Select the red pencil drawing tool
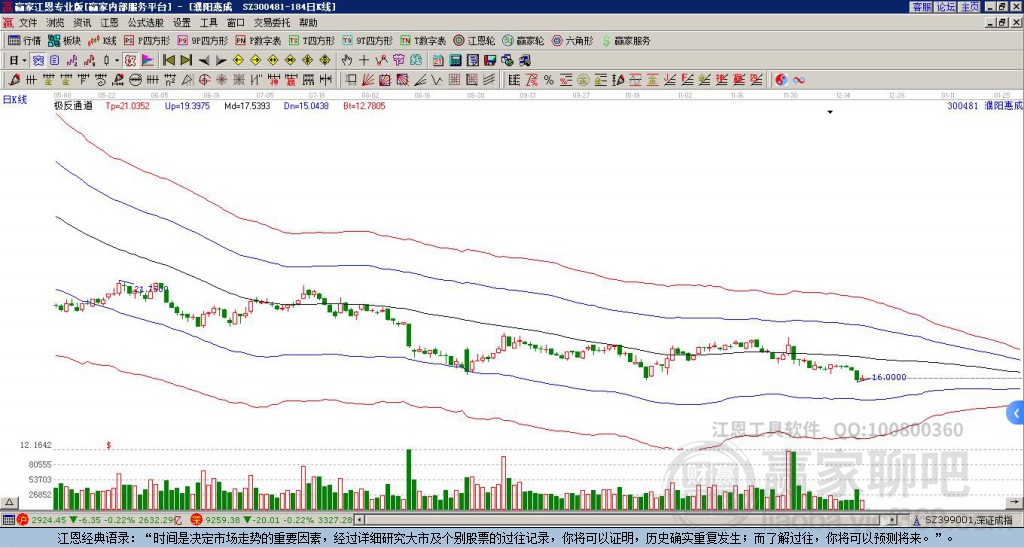 pyautogui.click(x=14, y=80)
